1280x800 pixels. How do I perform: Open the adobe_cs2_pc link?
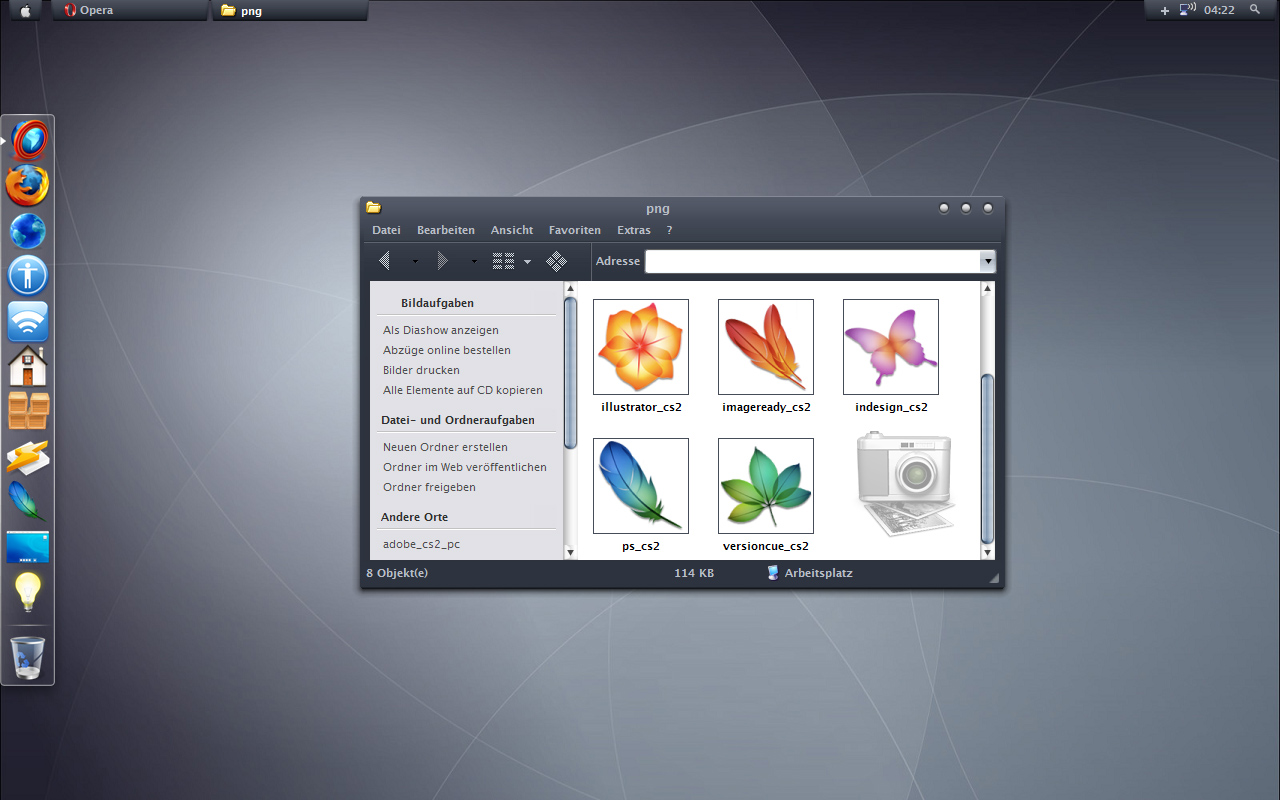(421, 544)
